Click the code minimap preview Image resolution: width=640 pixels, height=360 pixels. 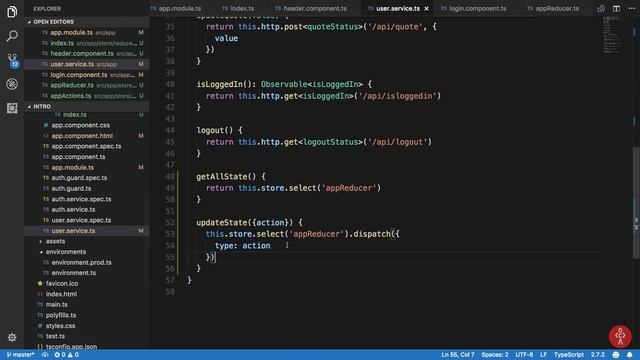613,36
